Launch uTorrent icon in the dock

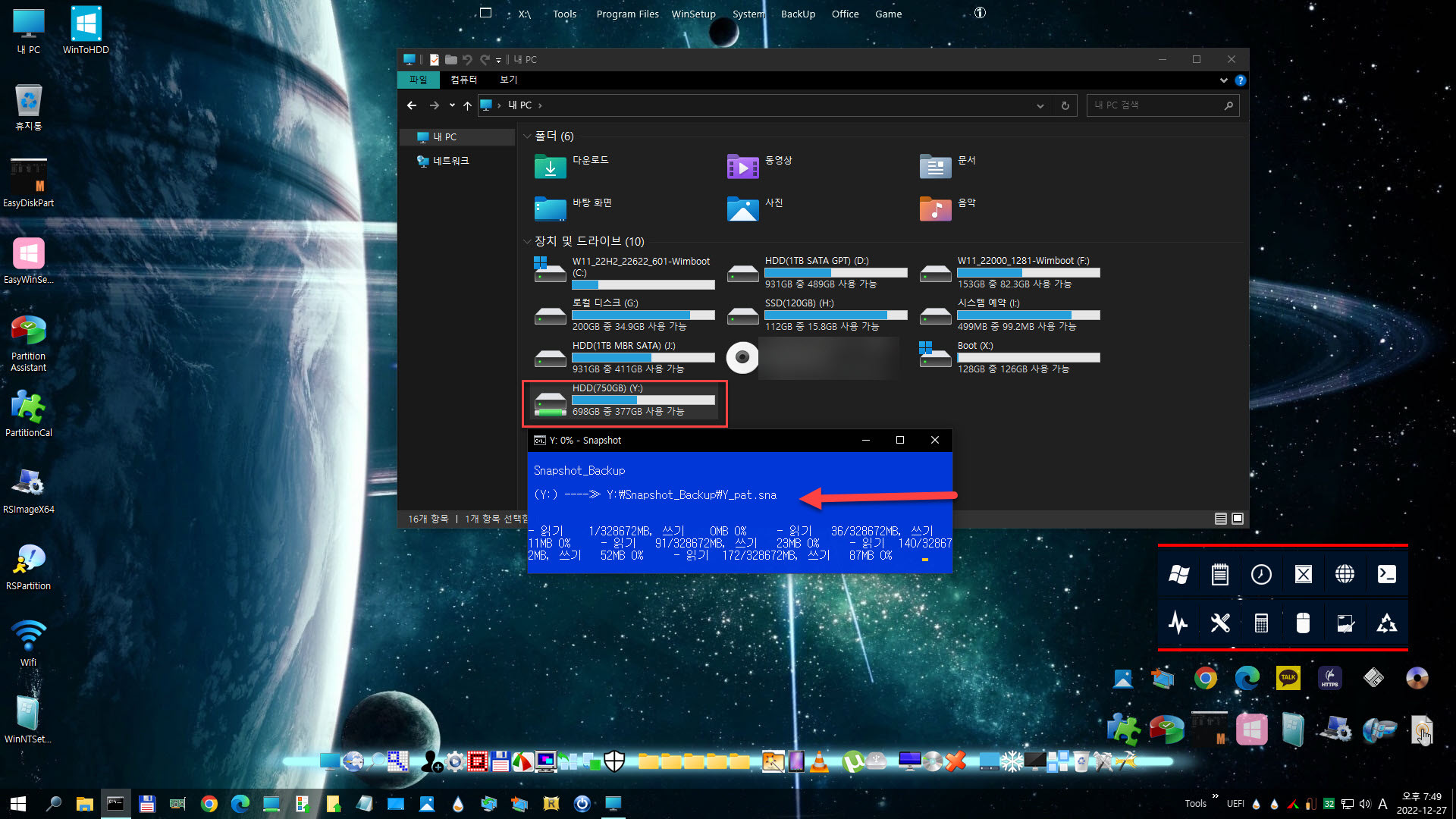852,761
